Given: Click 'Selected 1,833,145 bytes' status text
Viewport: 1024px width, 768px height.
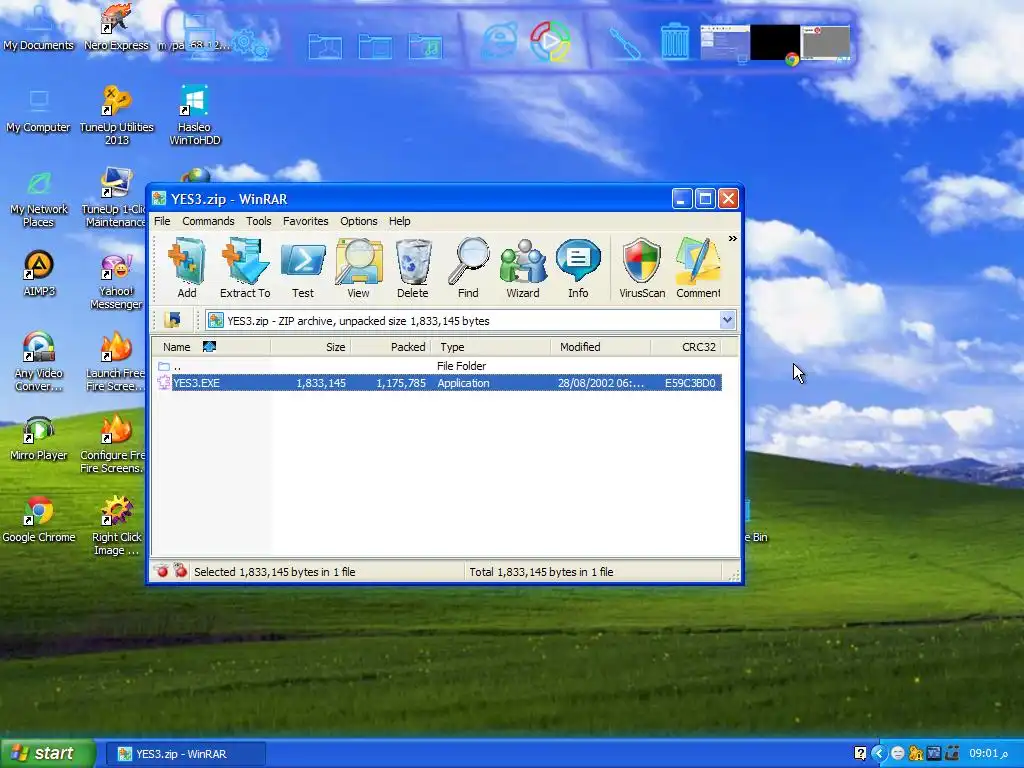Looking at the screenshot, I should [274, 572].
